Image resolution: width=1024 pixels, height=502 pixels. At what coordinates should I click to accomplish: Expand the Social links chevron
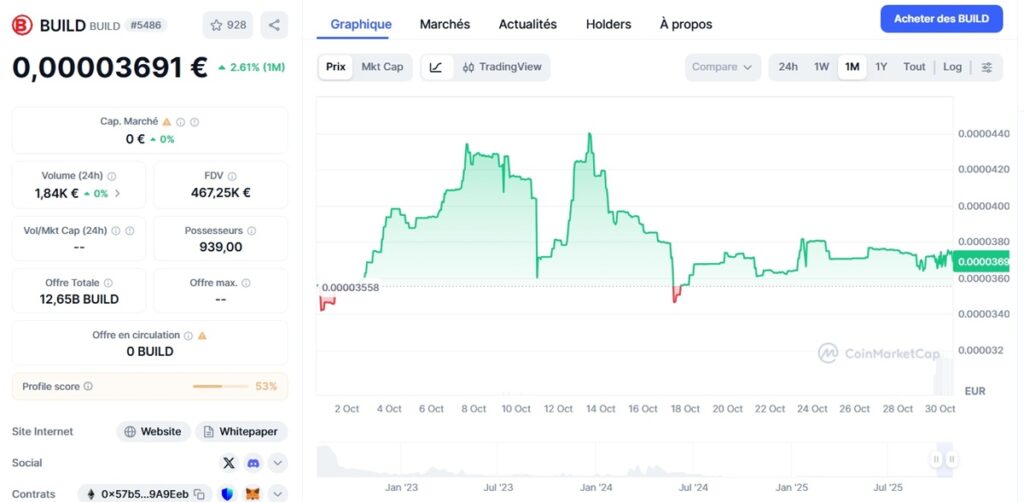[278, 463]
